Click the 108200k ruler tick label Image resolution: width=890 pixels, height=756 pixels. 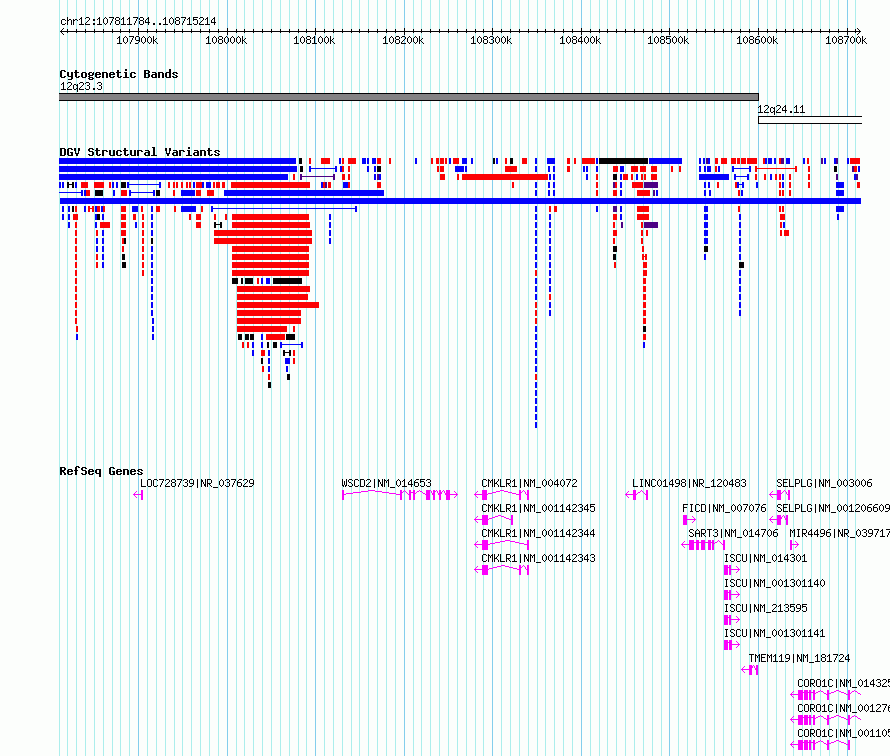pos(403,40)
